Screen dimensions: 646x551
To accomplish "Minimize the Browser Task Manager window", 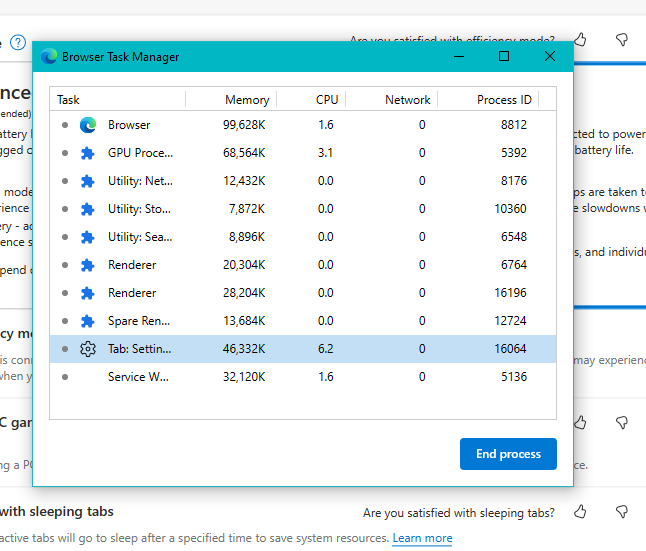I will click(x=459, y=56).
